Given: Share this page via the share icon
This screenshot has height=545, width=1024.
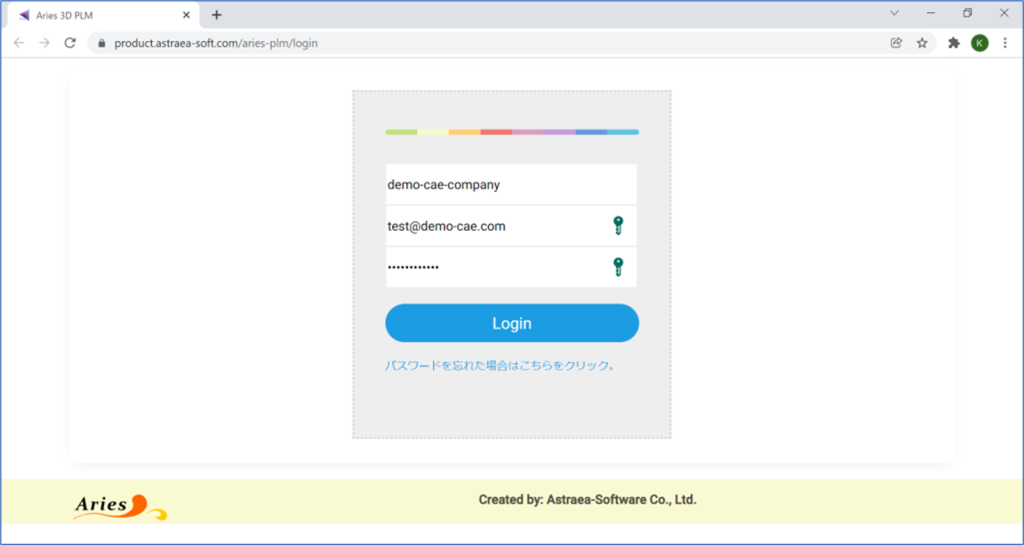Looking at the screenshot, I should coord(896,43).
